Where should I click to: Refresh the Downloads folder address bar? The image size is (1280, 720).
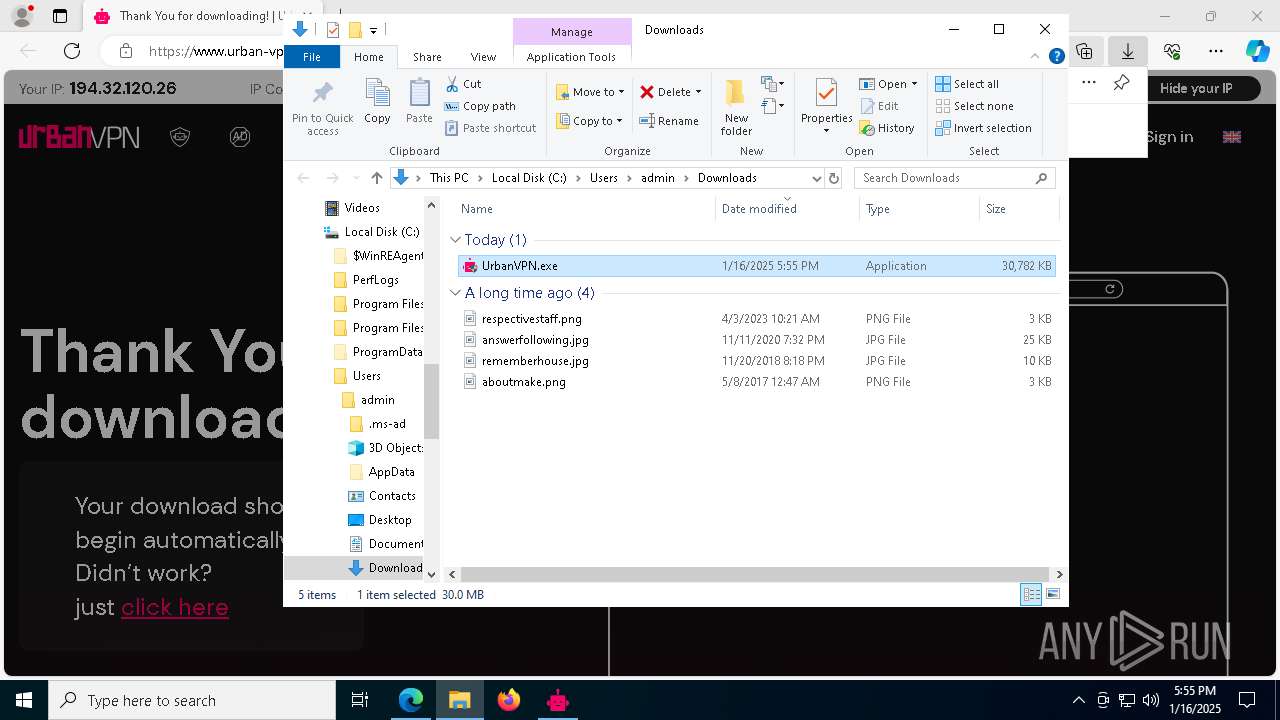[x=834, y=178]
